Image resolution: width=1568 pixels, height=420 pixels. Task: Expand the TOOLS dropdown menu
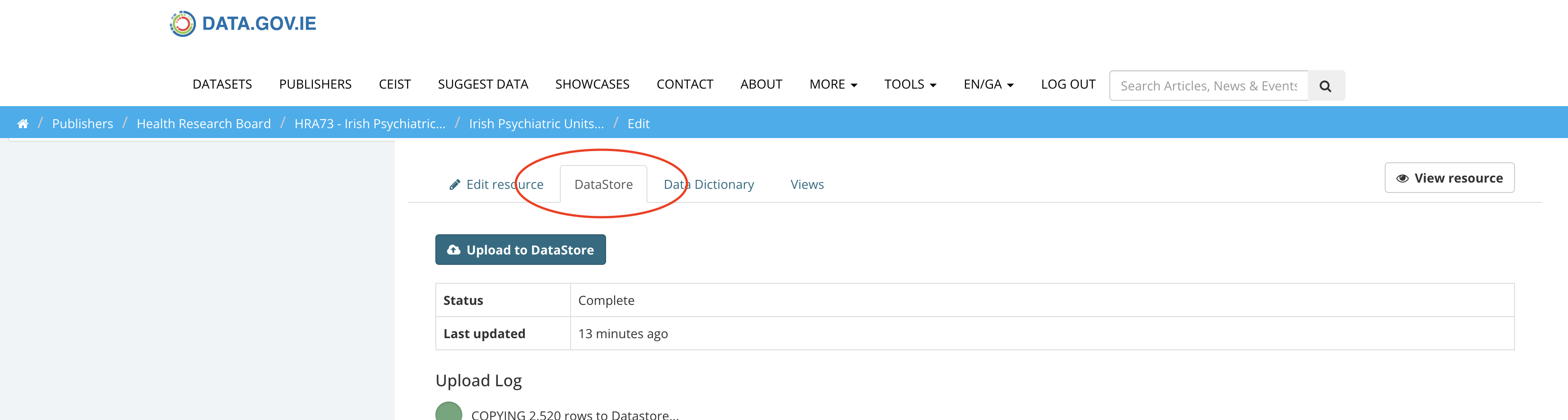coord(909,85)
